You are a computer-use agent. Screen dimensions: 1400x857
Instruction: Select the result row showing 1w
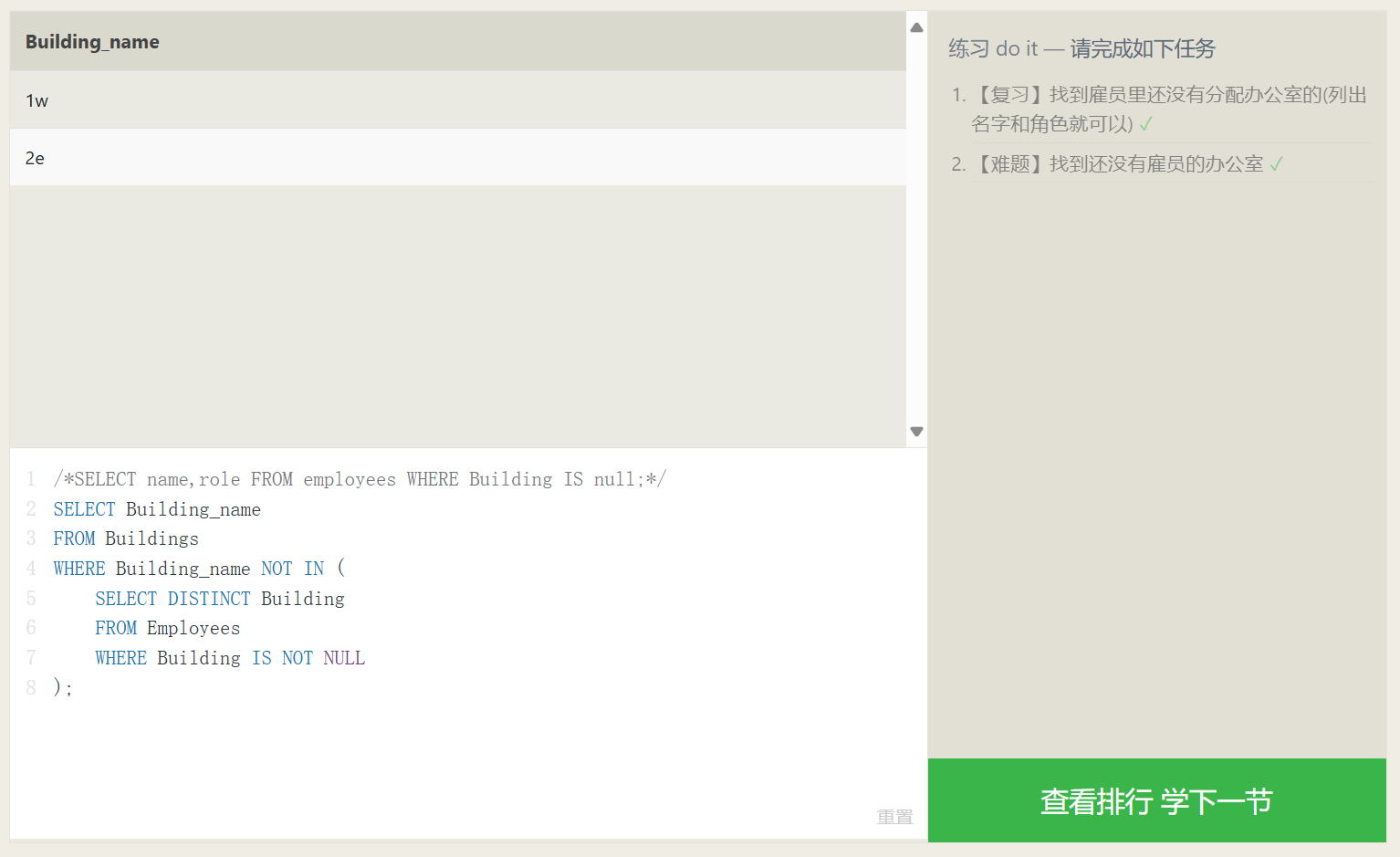456,100
